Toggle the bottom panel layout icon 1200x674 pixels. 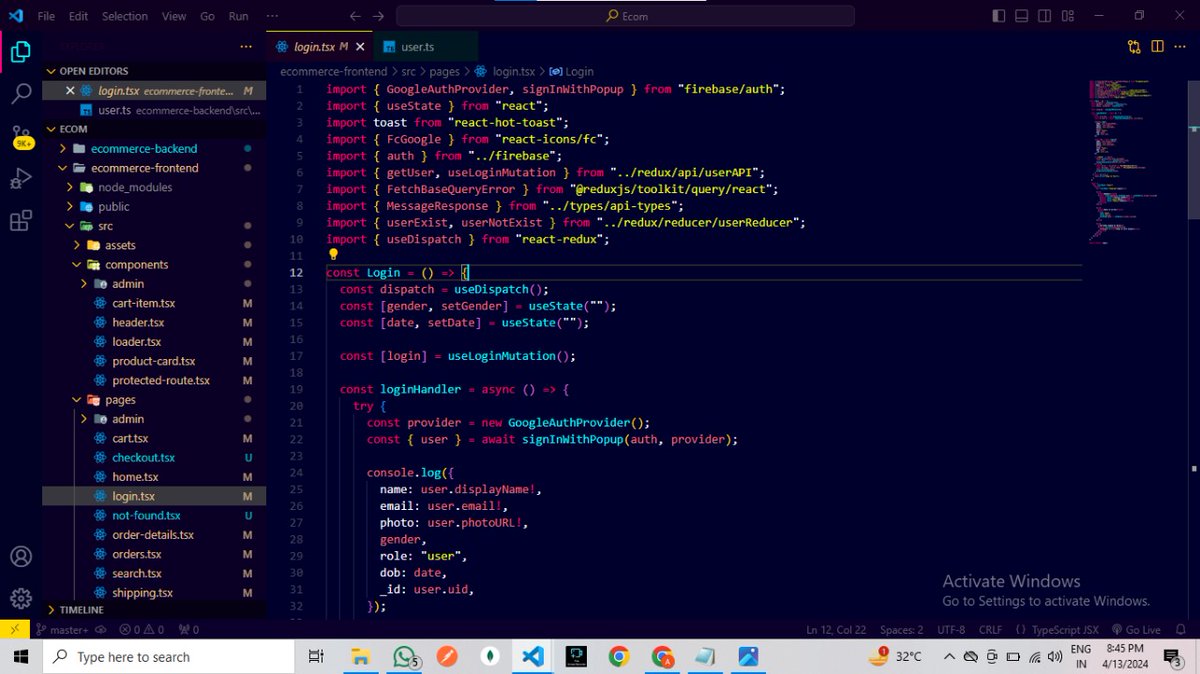[x=1021, y=16]
